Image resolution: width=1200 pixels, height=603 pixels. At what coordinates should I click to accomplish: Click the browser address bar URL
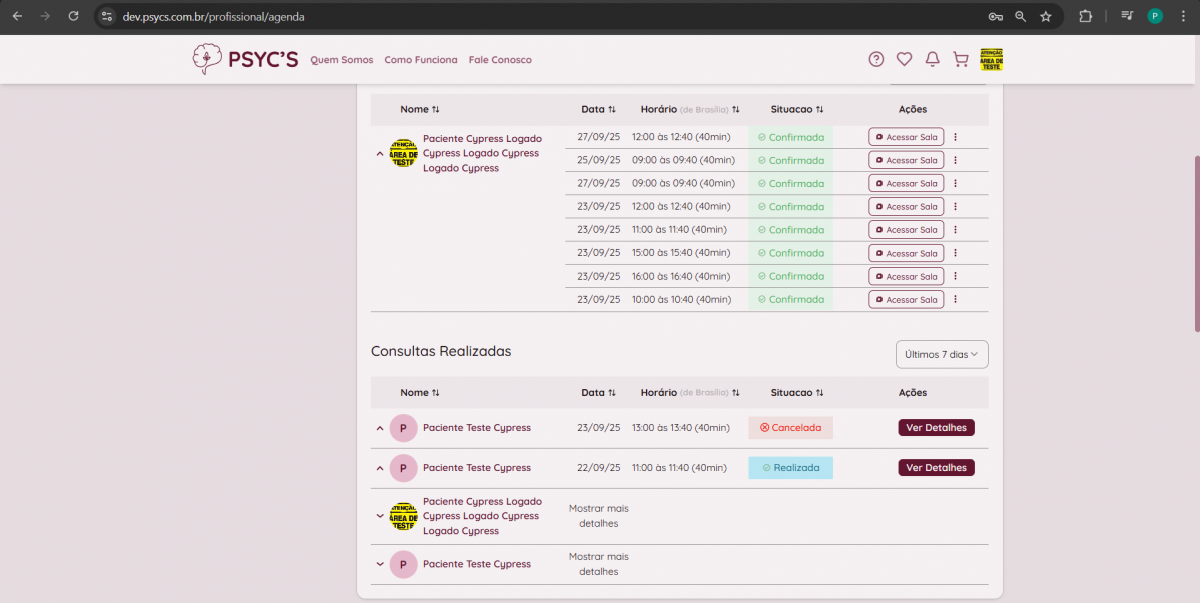214,16
